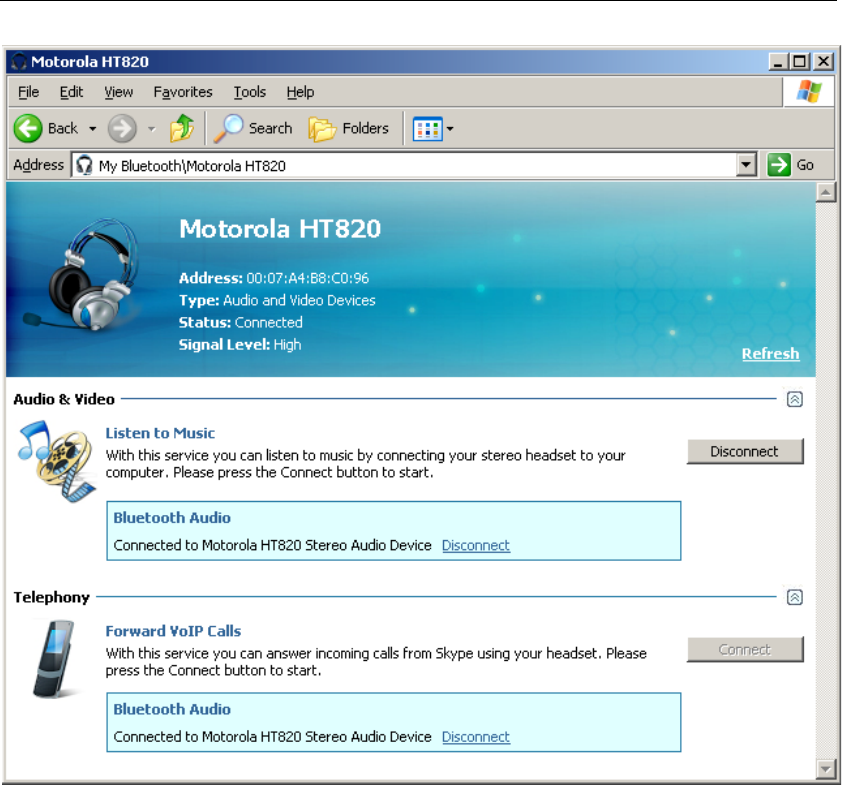Collapse the Telephony section
This screenshot has width=842, height=785.
tap(795, 597)
